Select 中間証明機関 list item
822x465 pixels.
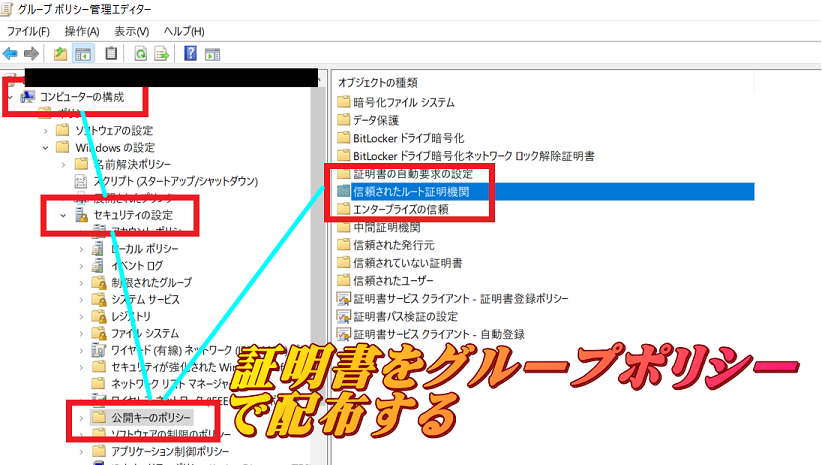tap(386, 227)
